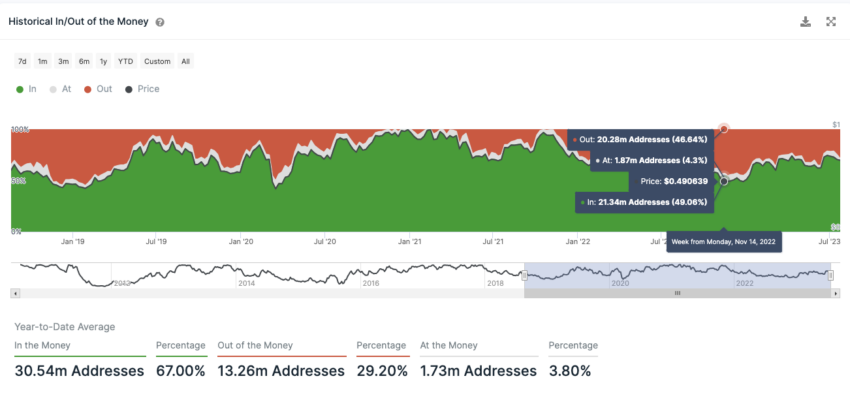This screenshot has width=850, height=402.
Task: Select the 1y time range
Action: (x=103, y=61)
